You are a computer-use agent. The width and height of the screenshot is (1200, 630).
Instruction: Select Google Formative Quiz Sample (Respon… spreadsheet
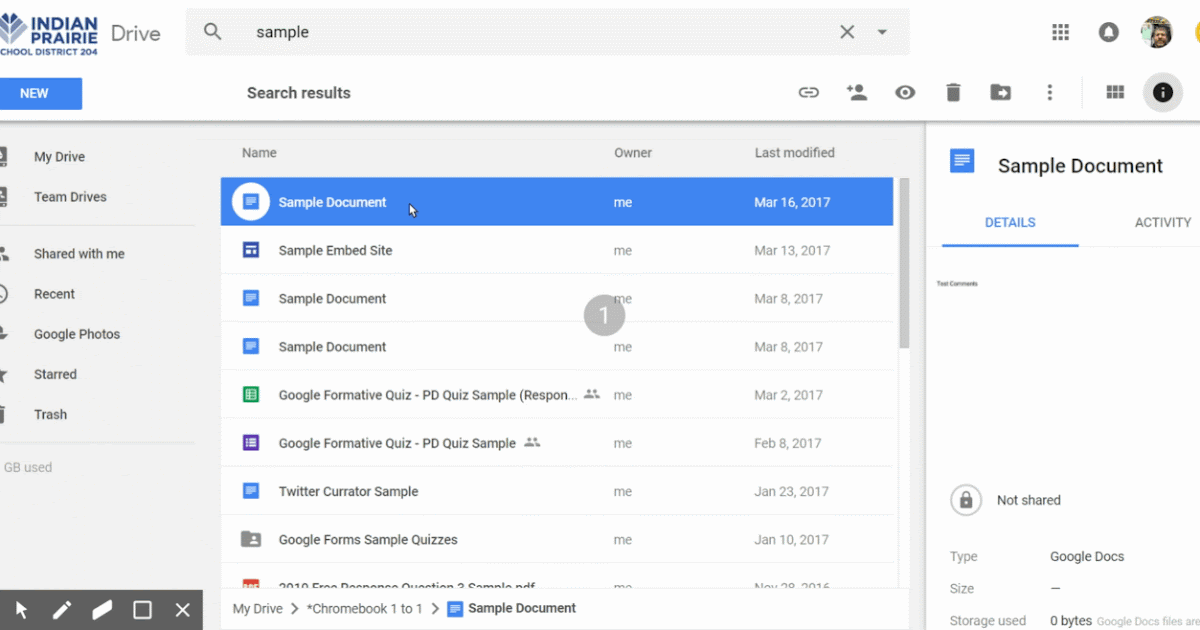point(557,395)
